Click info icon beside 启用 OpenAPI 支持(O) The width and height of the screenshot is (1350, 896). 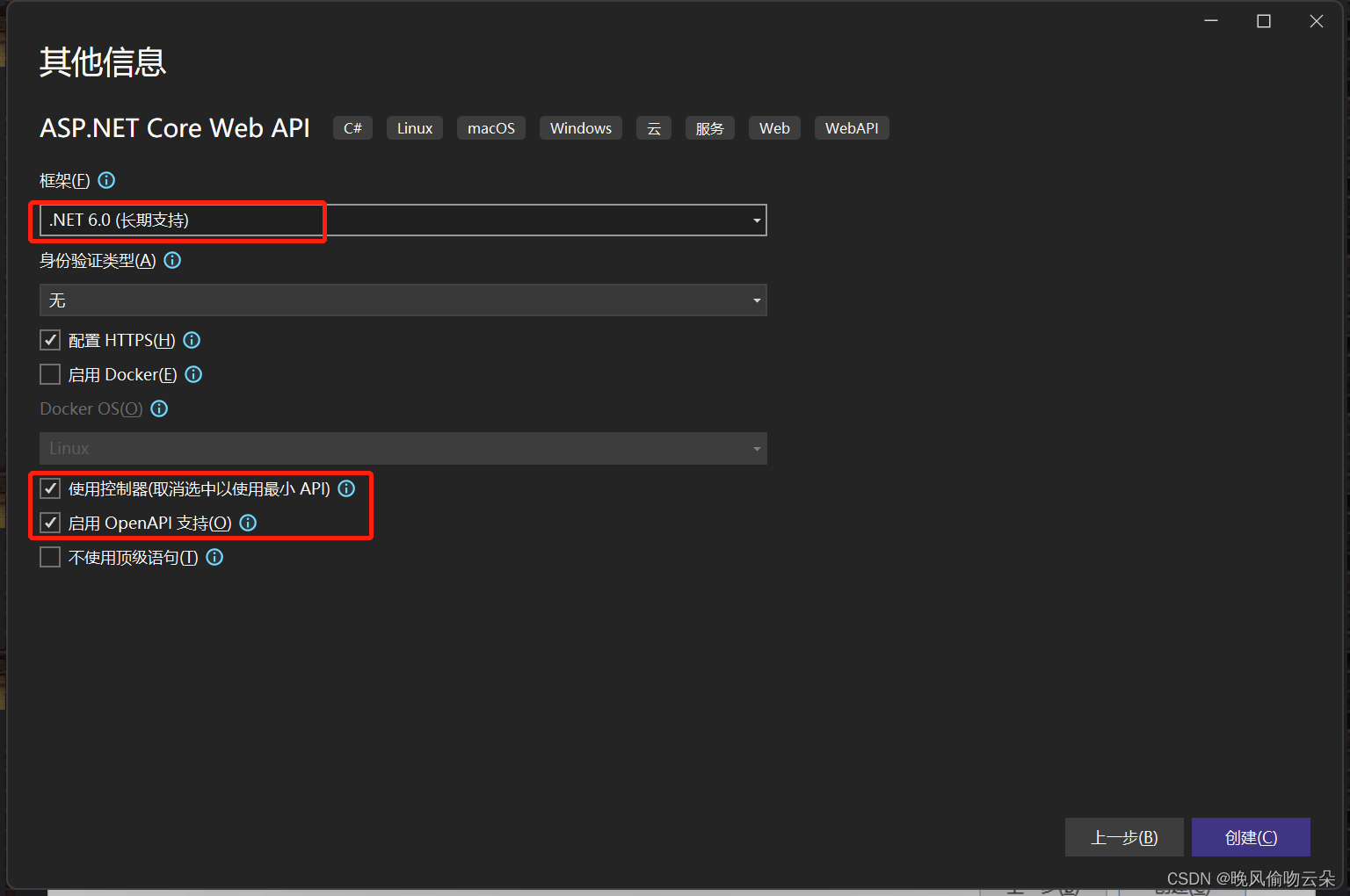pos(248,523)
